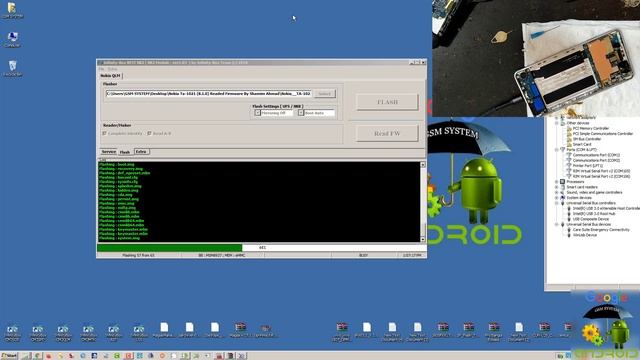
Task: Click the USB Composite Device icon
Action: pyautogui.click(x=569, y=219)
